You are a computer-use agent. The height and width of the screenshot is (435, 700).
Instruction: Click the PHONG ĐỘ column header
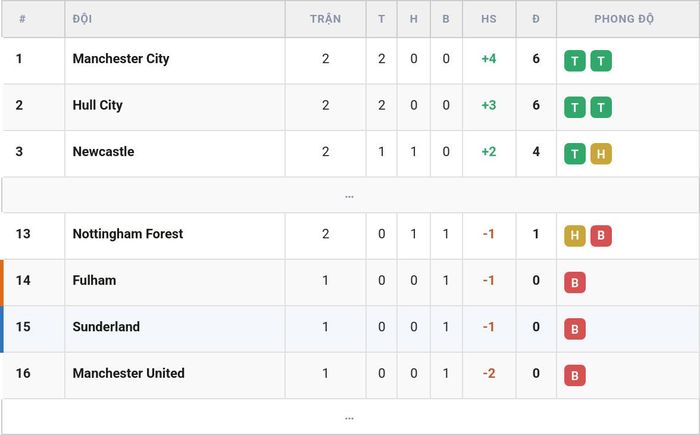(x=624, y=19)
